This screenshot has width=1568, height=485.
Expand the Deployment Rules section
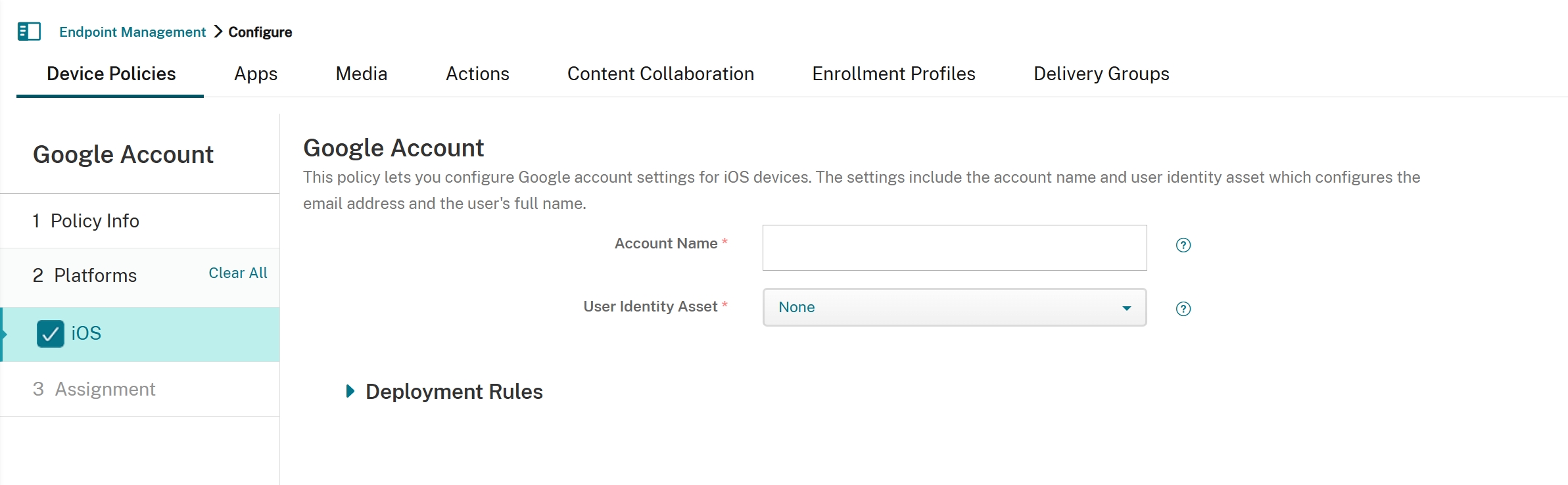click(x=350, y=392)
